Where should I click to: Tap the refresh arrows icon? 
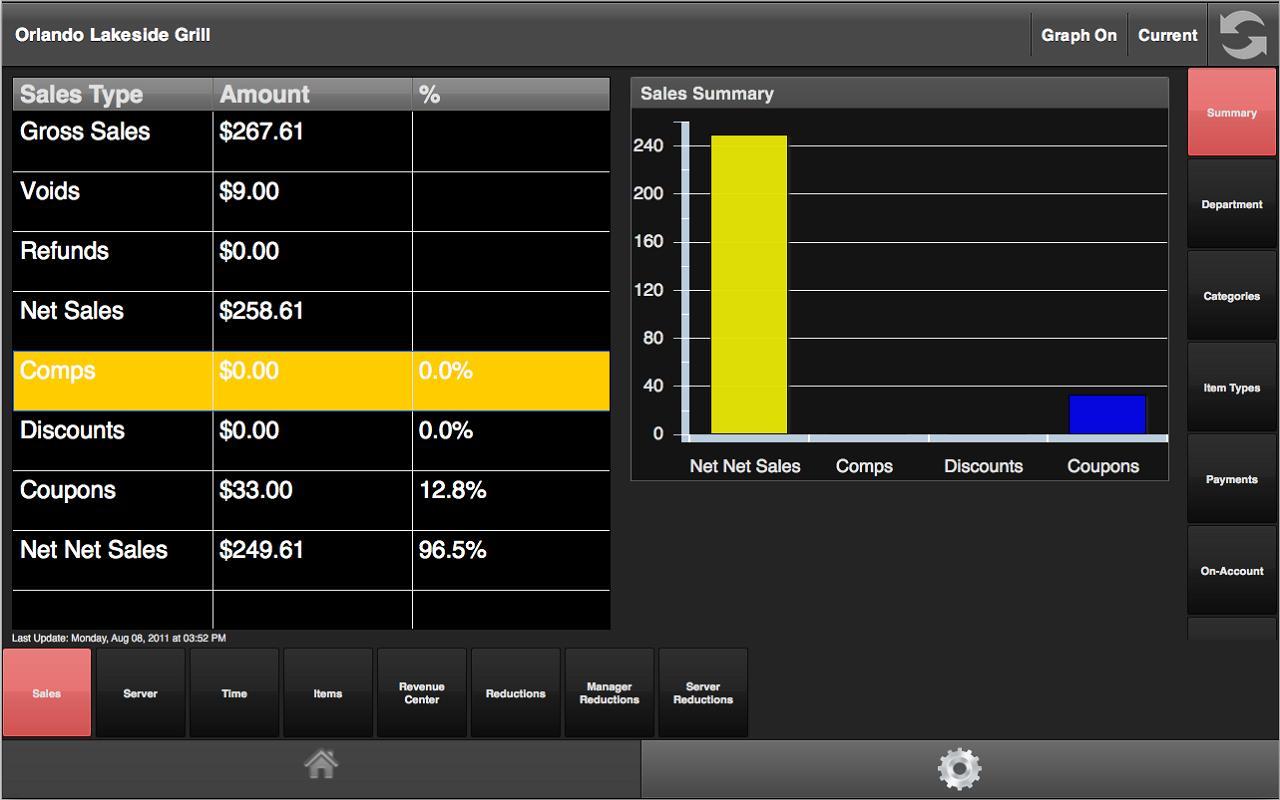click(x=1243, y=35)
